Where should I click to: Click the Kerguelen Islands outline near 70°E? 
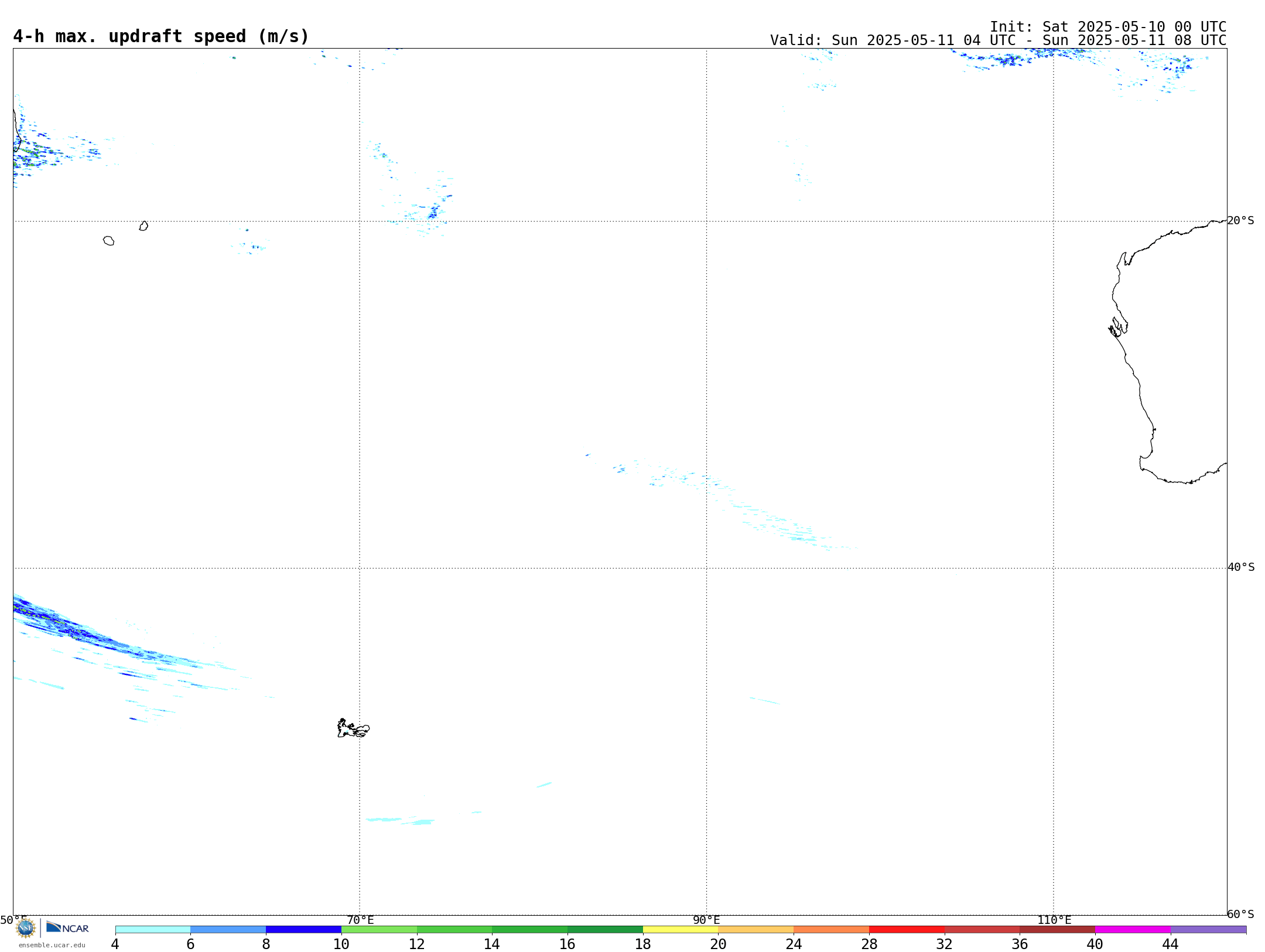353,728
